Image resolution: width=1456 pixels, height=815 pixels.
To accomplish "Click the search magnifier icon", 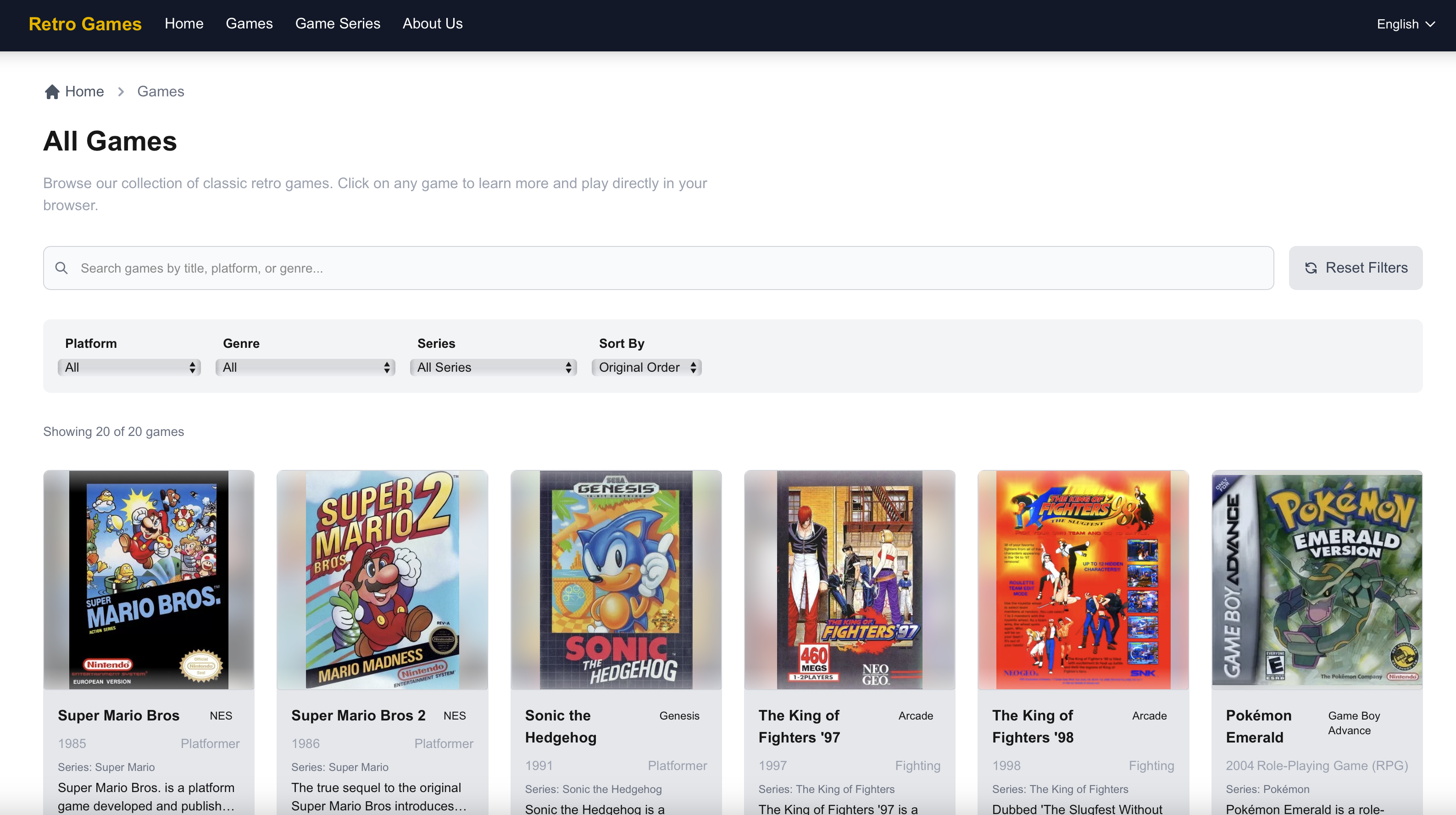I will tap(61, 268).
